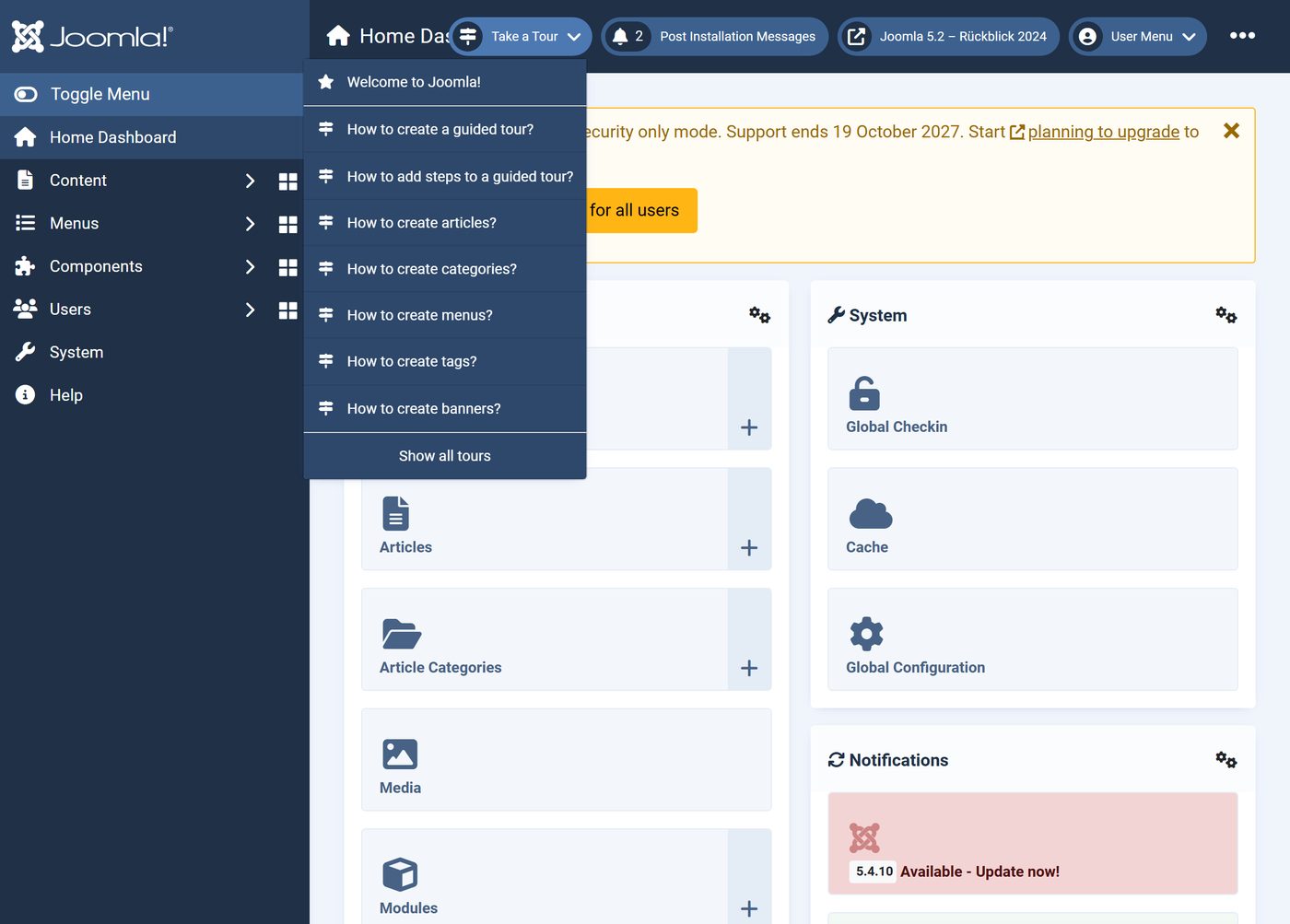Click the Joomla! logo in the sidebar
Image resolution: width=1290 pixels, height=924 pixels.
92,36
